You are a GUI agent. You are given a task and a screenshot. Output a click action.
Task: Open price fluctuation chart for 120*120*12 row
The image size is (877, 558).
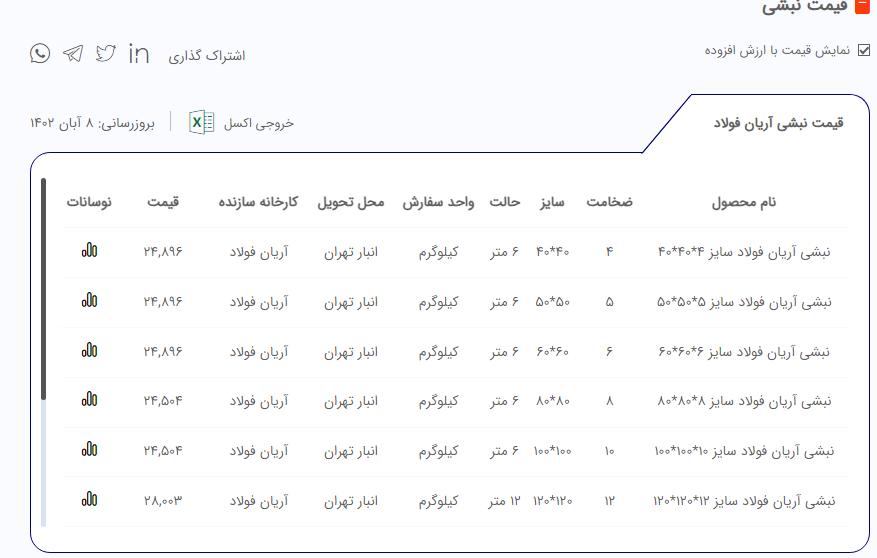pyautogui.click(x=90, y=499)
